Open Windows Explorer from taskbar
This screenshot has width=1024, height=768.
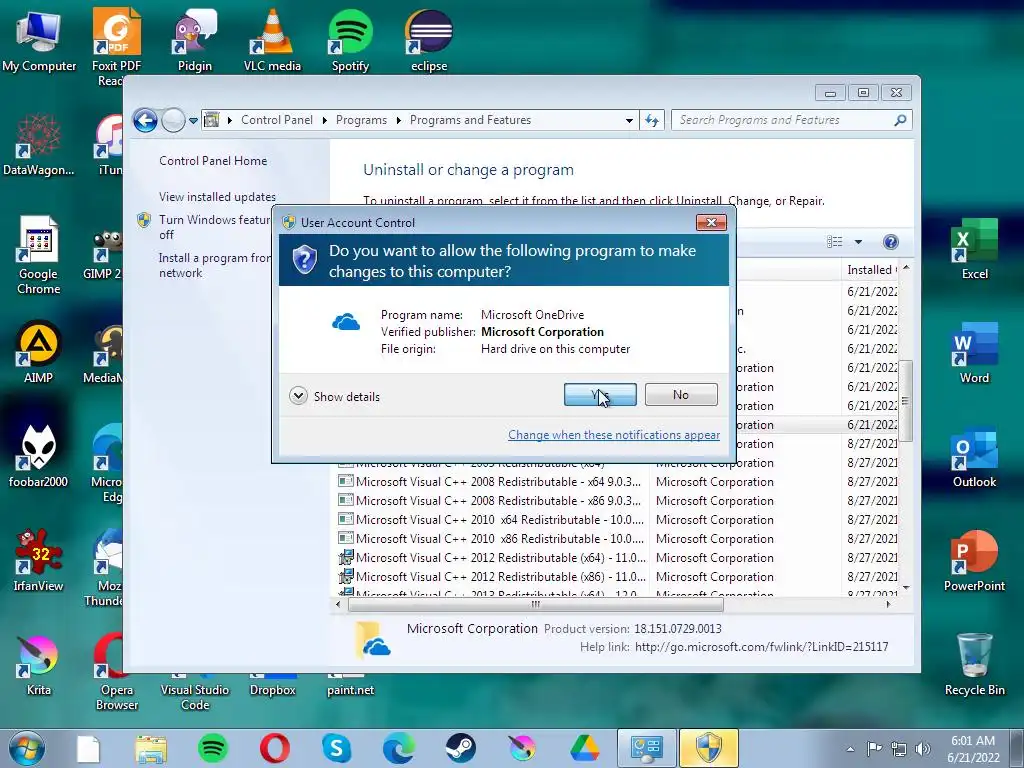pyautogui.click(x=151, y=748)
